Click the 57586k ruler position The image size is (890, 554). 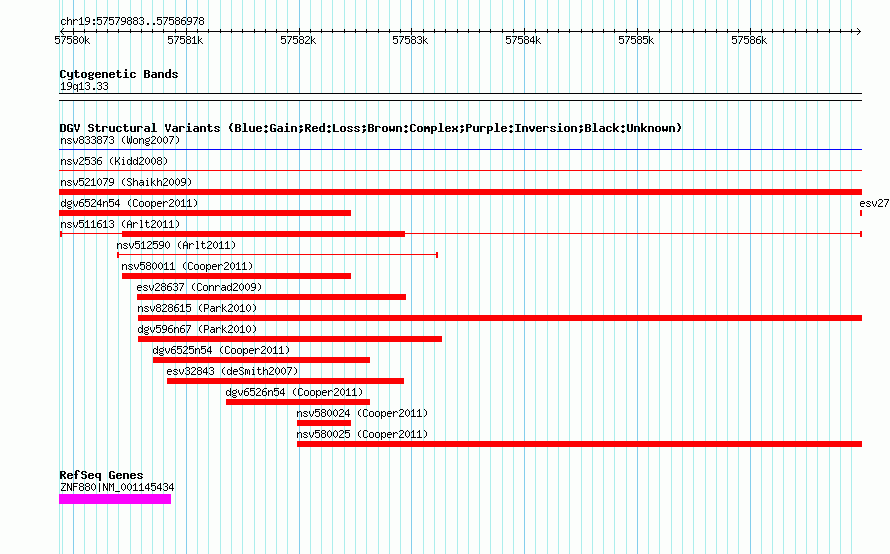(x=749, y=40)
